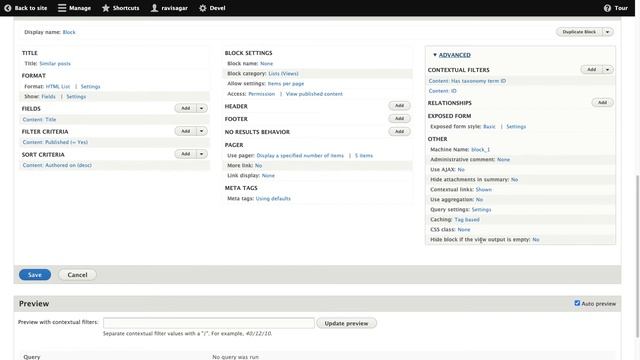Edit Block category Lists (Views) link
The image size is (640, 360).
pos(283,73)
